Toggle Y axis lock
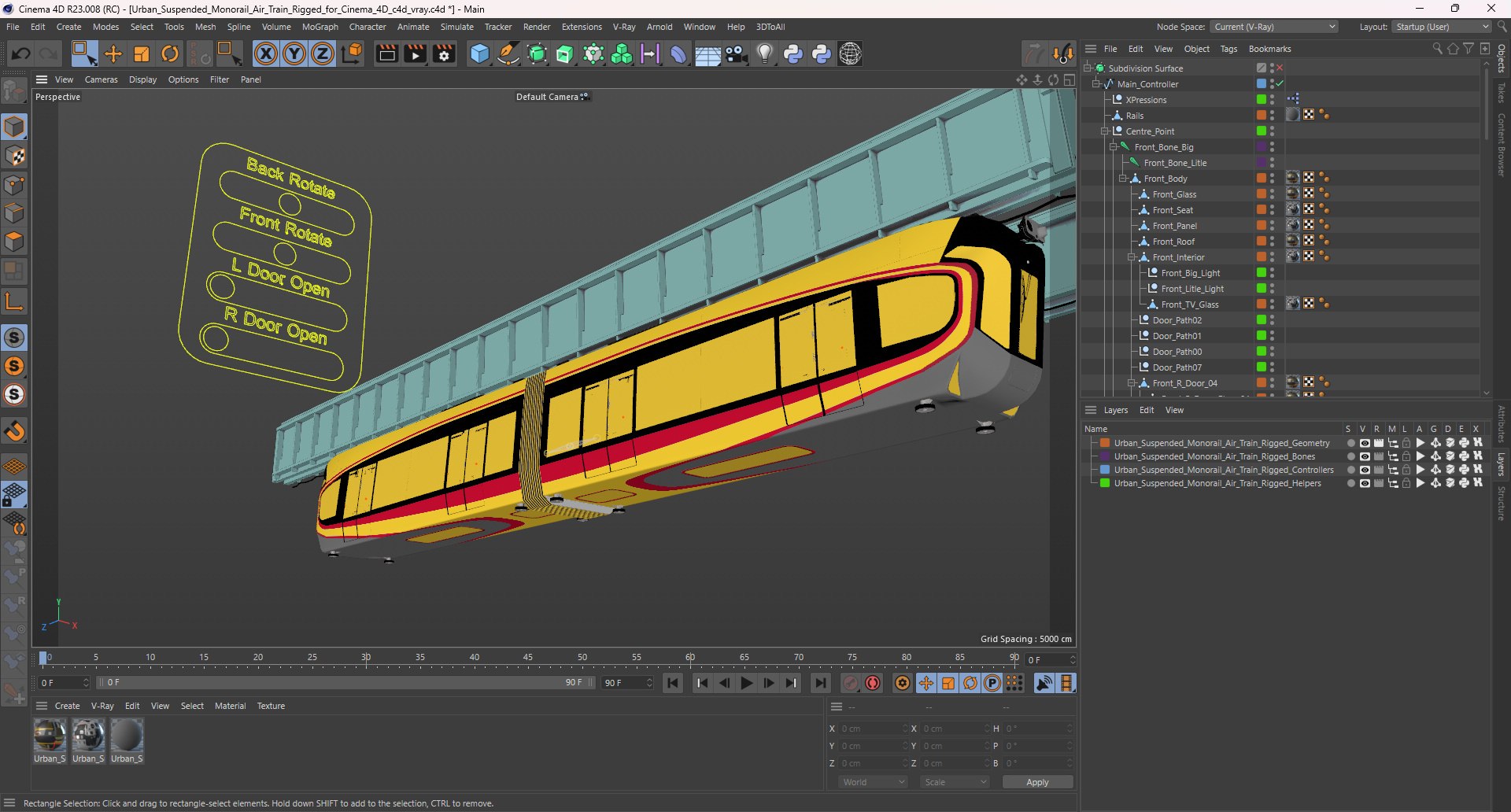Screen dimensions: 1511x812 (294, 54)
